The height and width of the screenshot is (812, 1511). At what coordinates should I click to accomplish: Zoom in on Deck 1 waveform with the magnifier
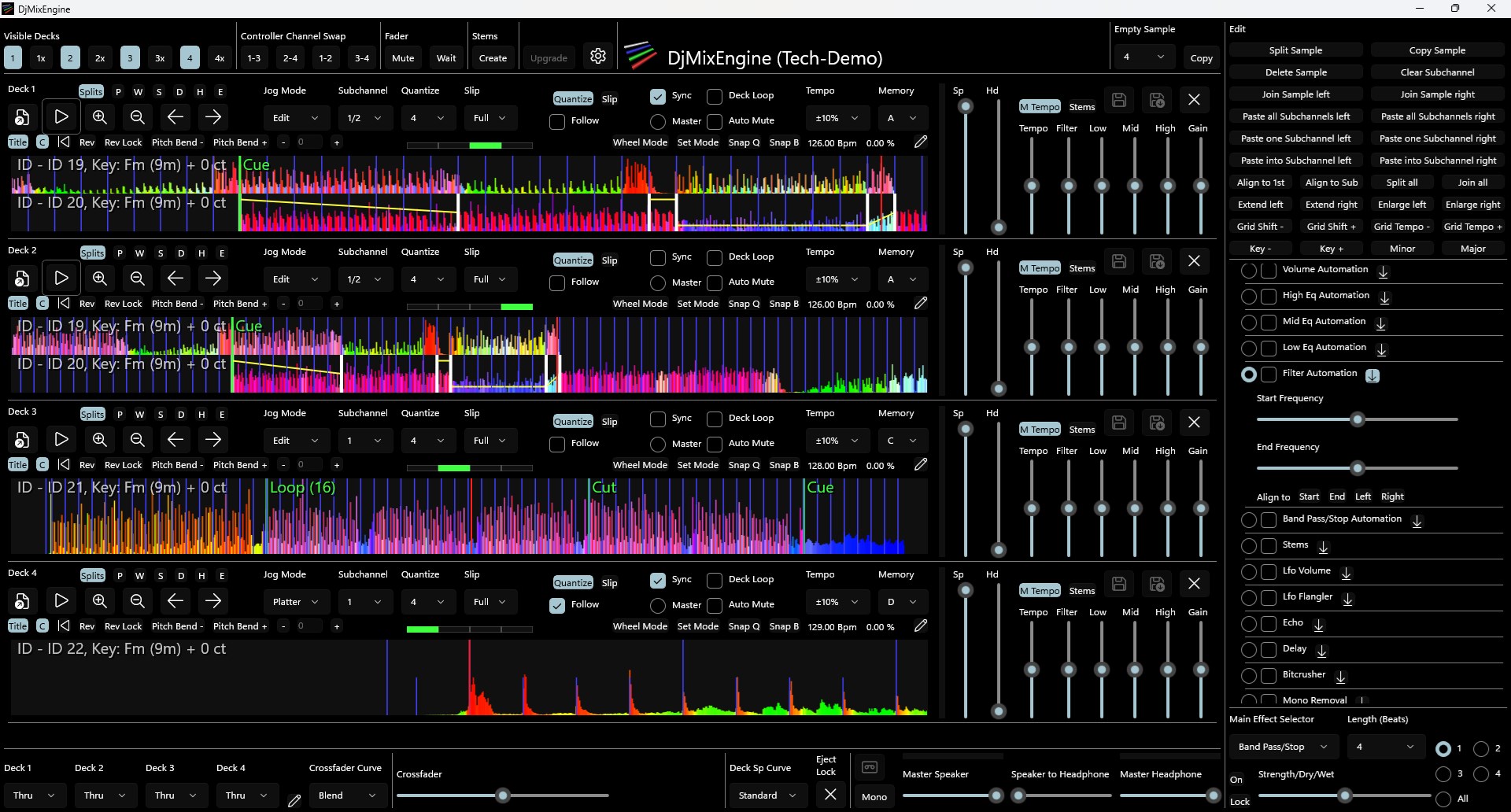(x=99, y=116)
